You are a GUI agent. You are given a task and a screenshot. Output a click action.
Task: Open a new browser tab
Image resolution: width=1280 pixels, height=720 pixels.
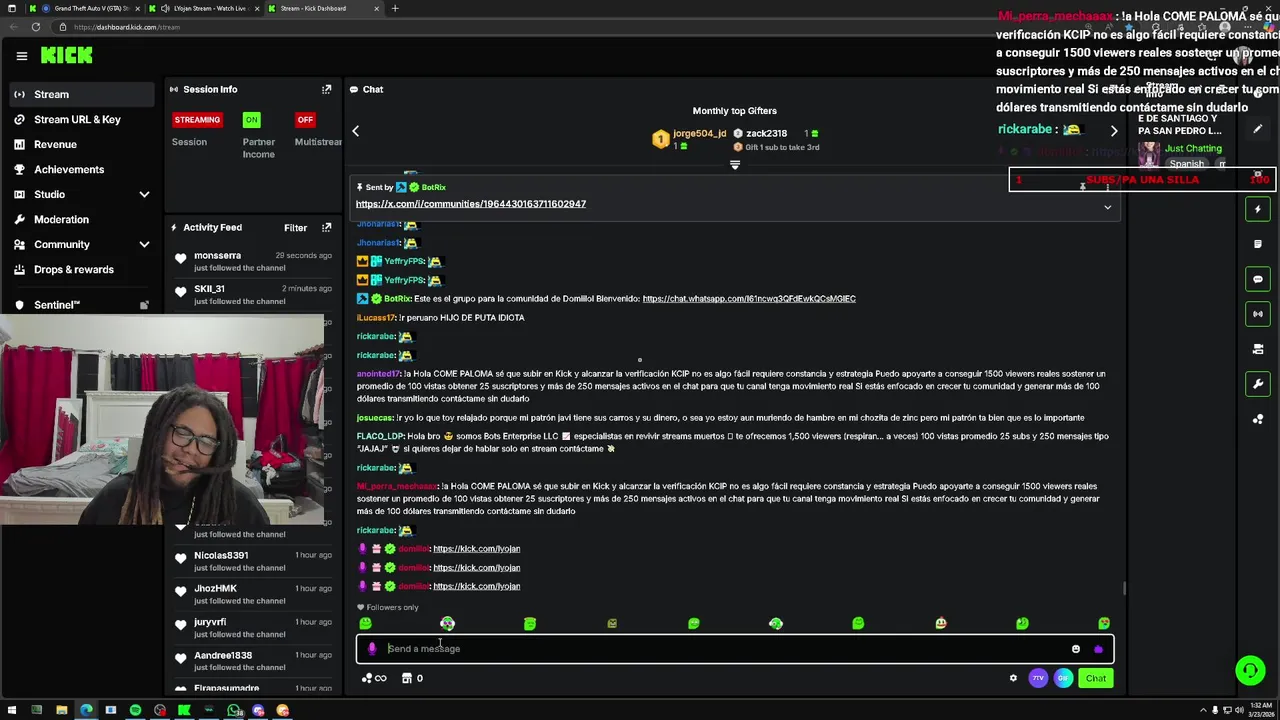pos(394,8)
